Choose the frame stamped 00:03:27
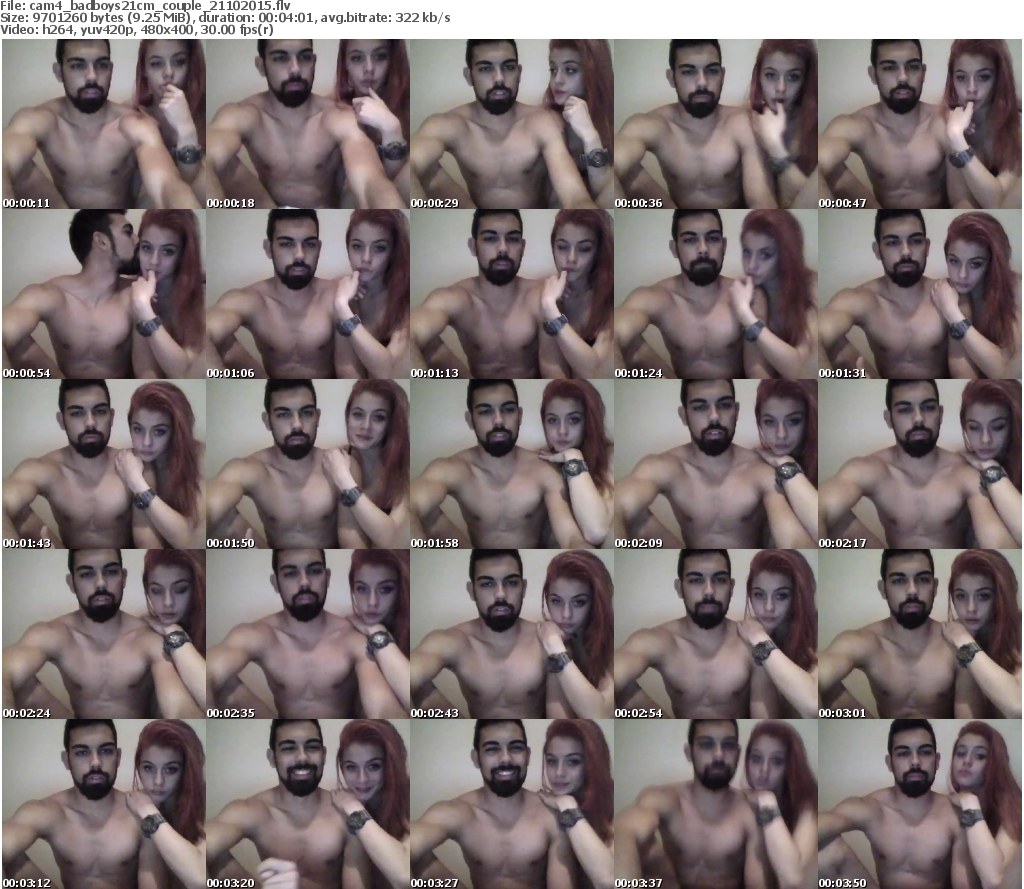The height and width of the screenshot is (889, 1024). click(x=512, y=803)
